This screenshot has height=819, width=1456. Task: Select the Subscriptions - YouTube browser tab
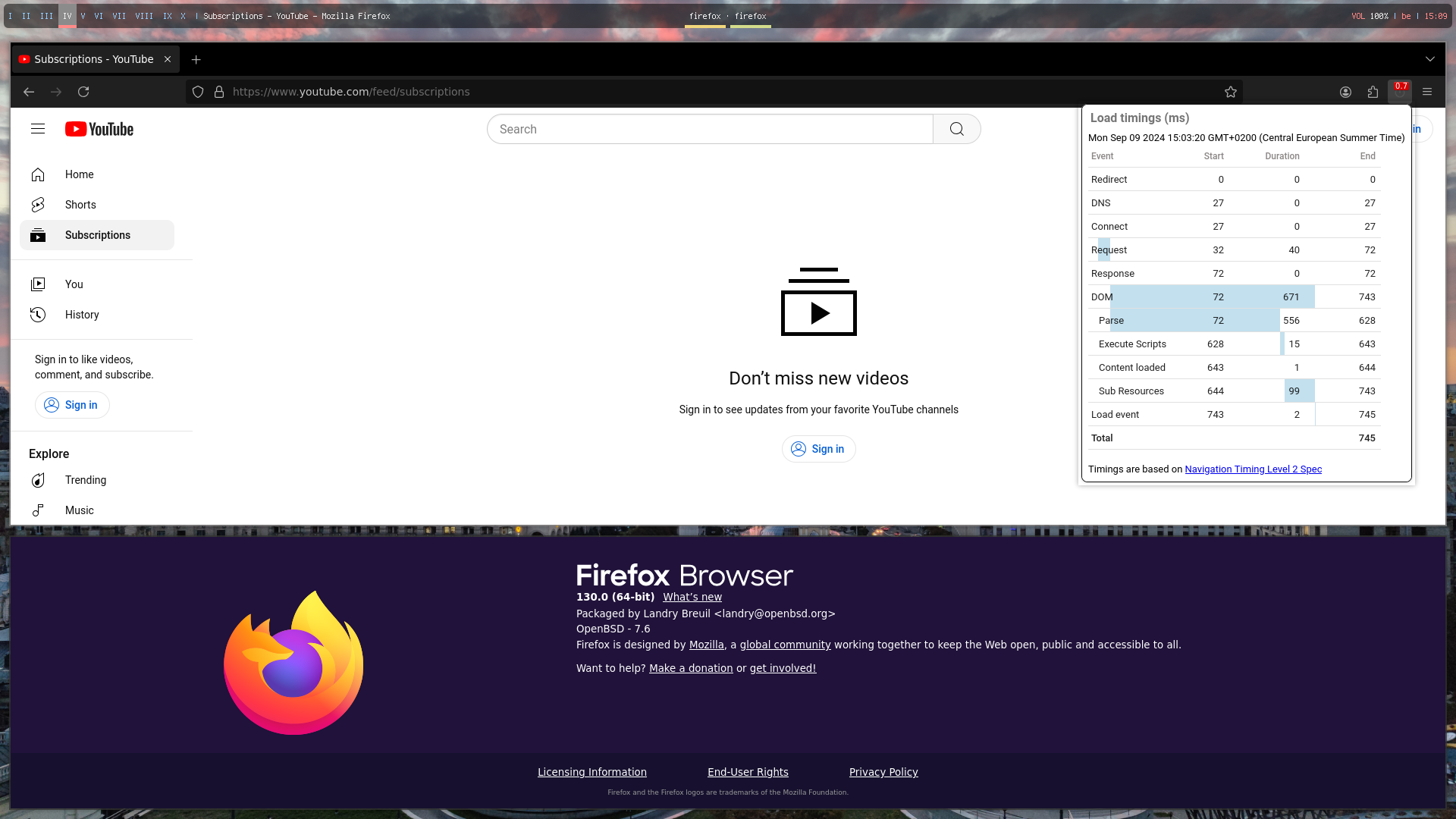pos(96,59)
